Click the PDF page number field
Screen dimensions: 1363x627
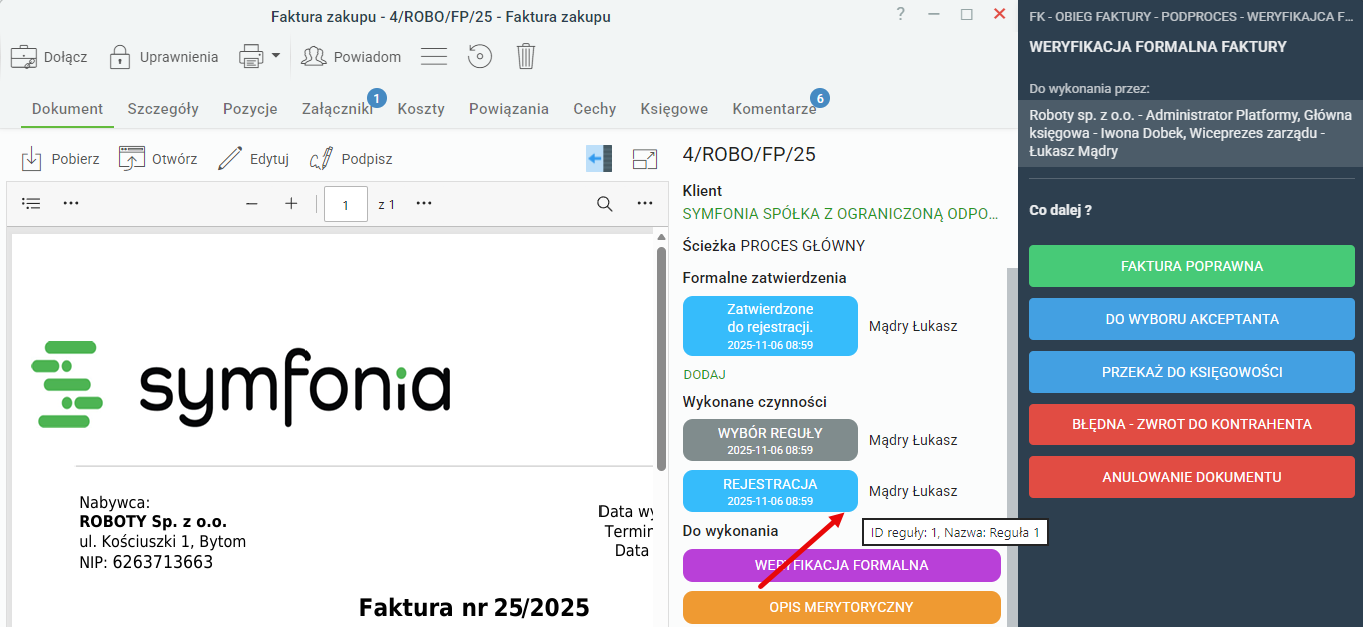[346, 204]
